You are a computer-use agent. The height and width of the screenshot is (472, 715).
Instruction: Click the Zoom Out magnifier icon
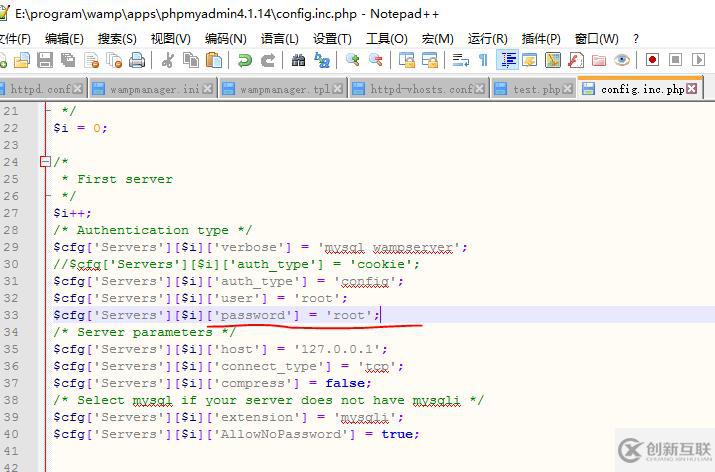376,60
